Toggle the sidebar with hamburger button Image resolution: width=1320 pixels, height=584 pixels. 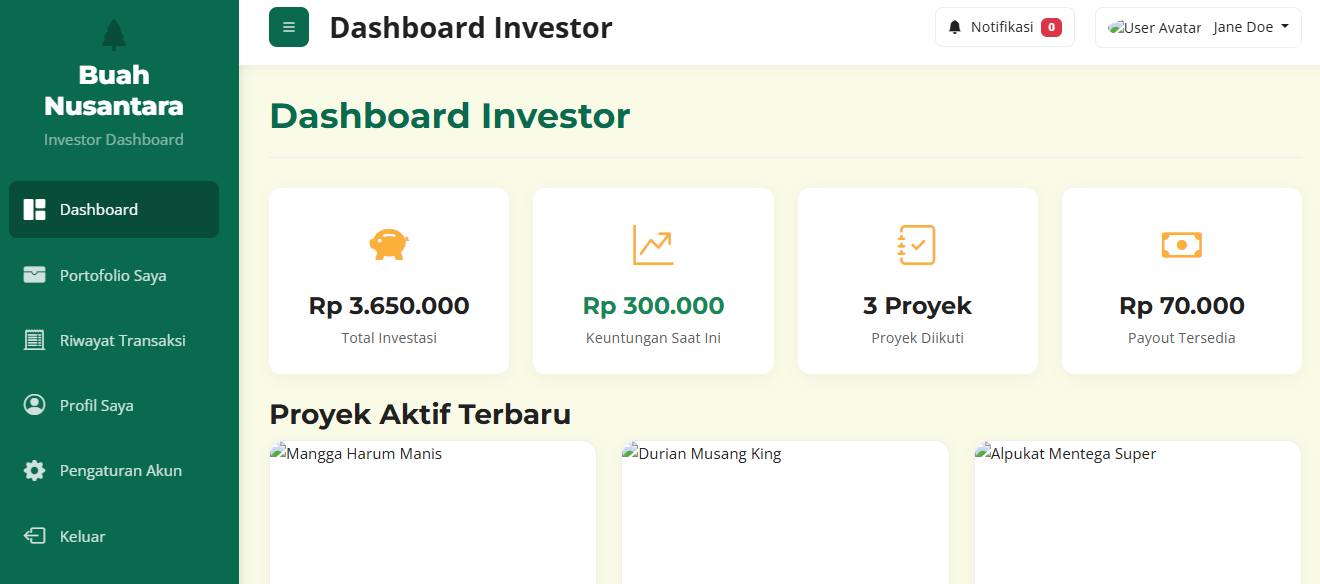pos(289,27)
